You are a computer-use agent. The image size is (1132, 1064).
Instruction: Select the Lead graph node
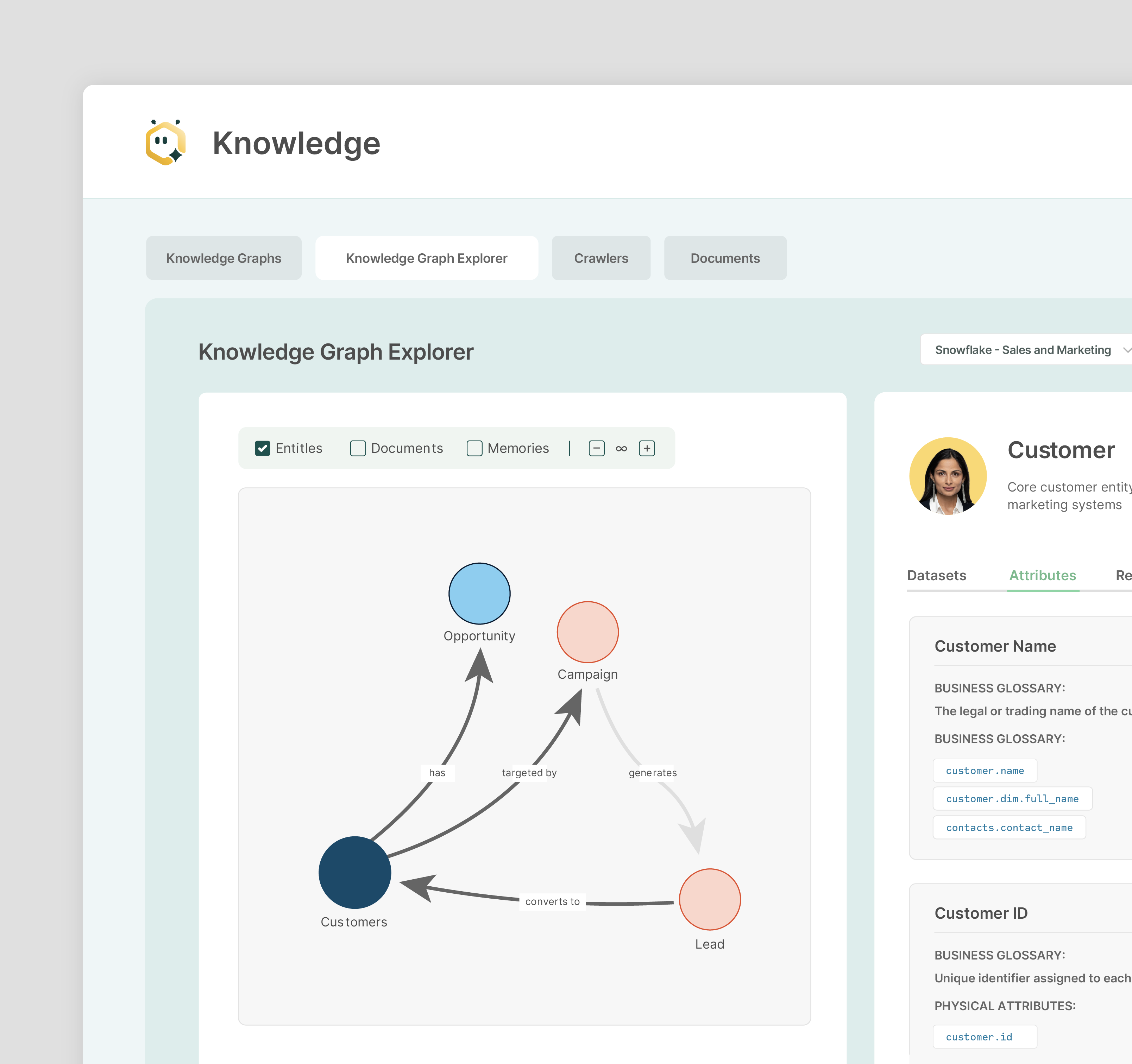pos(710,899)
